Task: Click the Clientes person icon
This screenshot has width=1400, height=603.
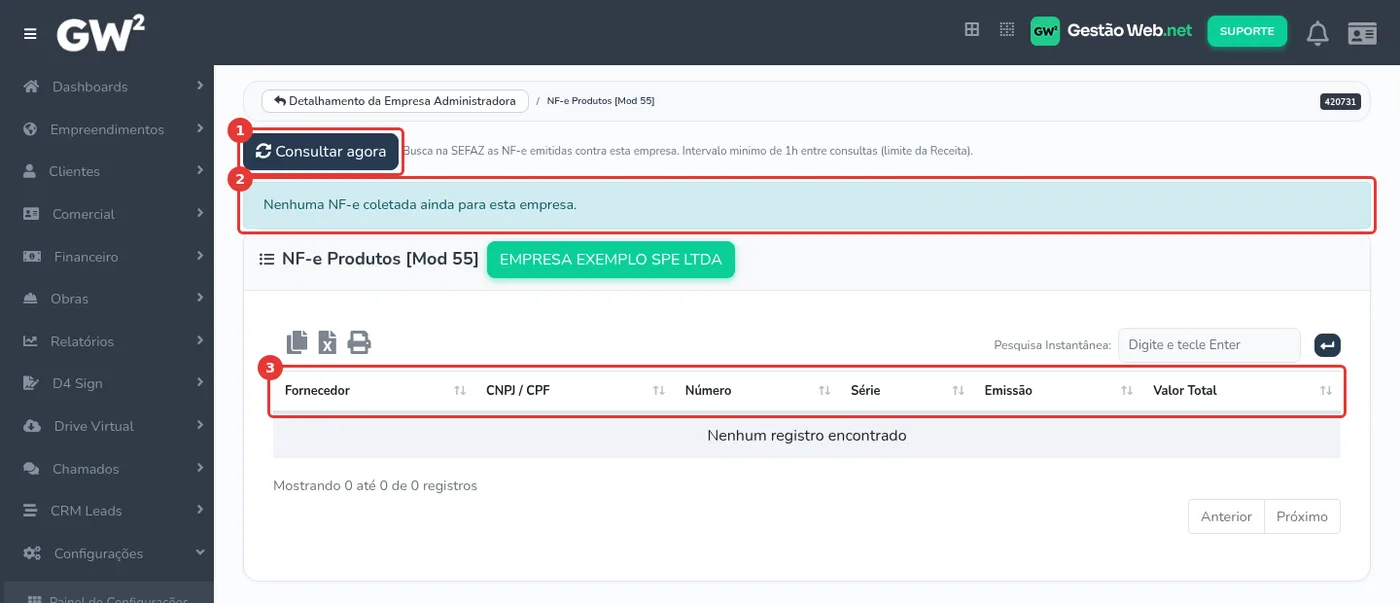Action: (30, 171)
